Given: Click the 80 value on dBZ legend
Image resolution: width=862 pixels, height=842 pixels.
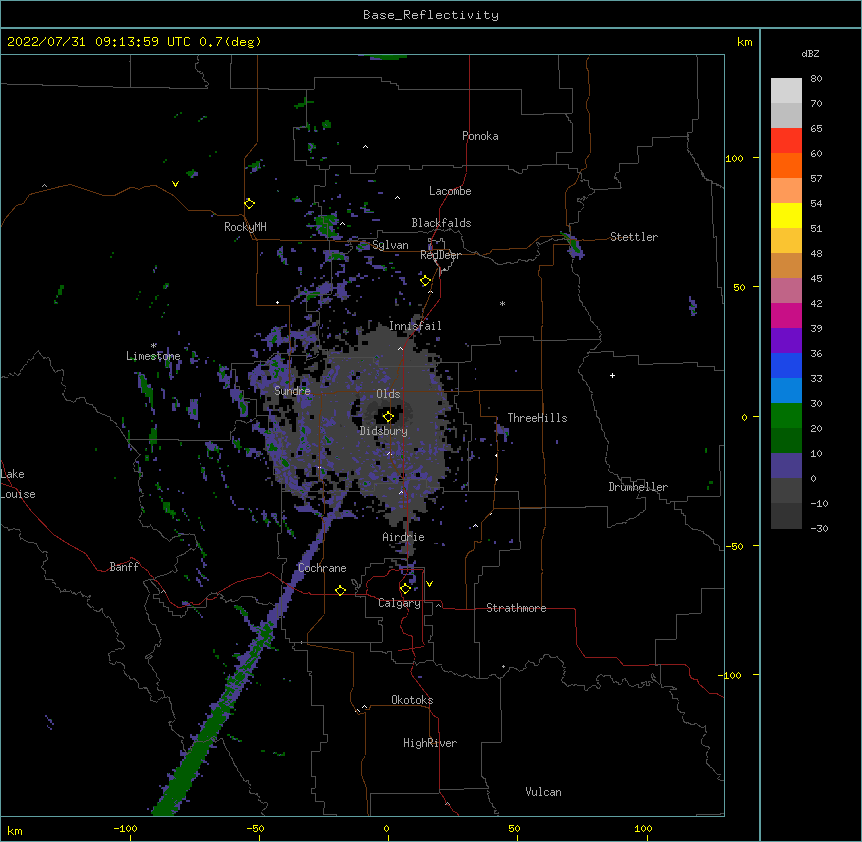Looking at the screenshot, I should click(x=816, y=79).
